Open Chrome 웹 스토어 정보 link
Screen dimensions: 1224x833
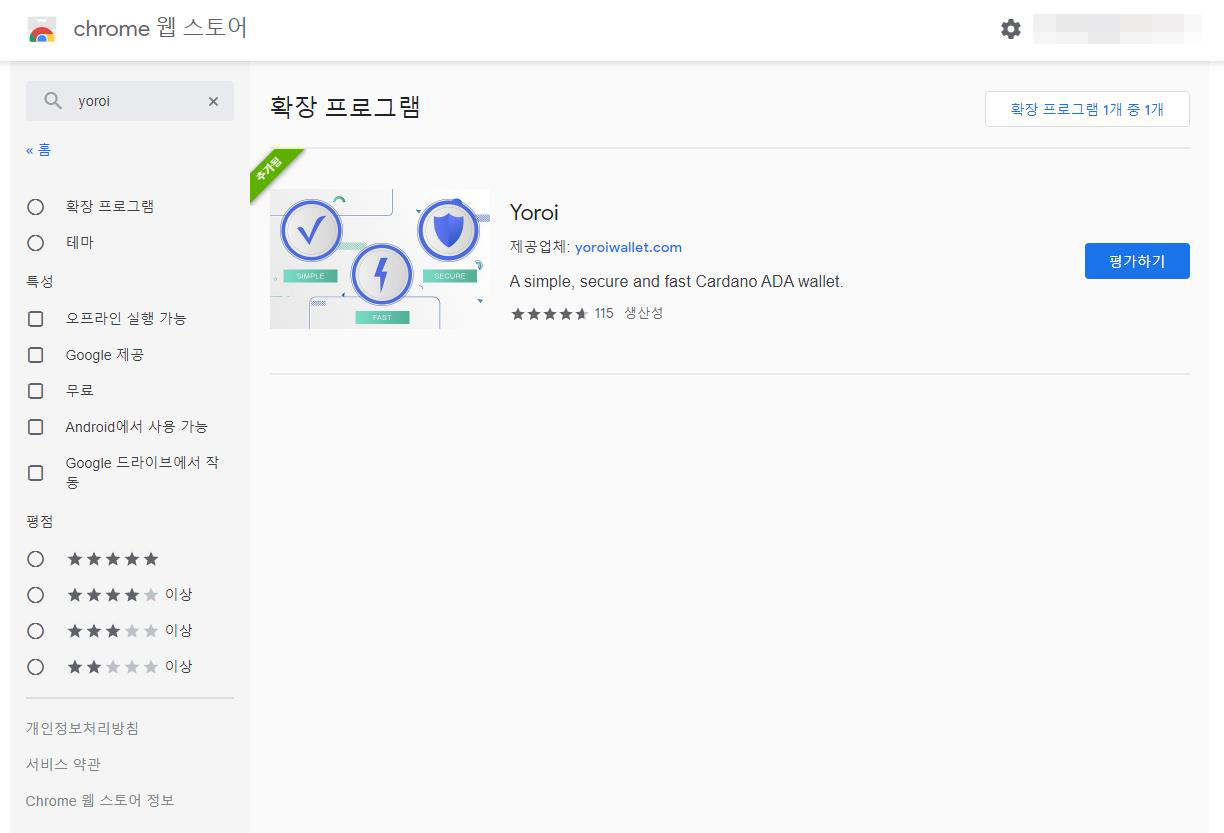click(100, 800)
